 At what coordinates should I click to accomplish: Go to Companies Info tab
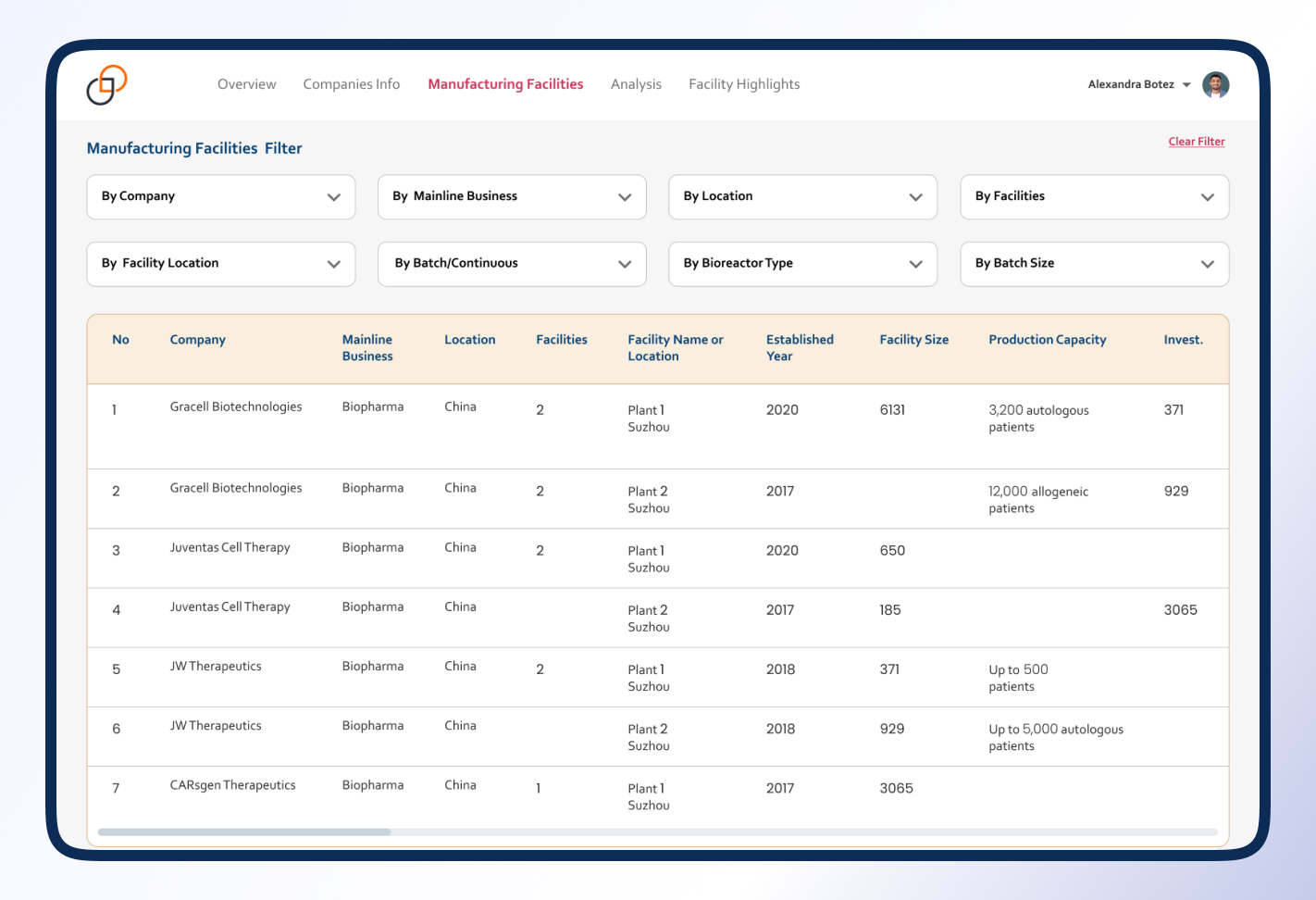[x=352, y=84]
